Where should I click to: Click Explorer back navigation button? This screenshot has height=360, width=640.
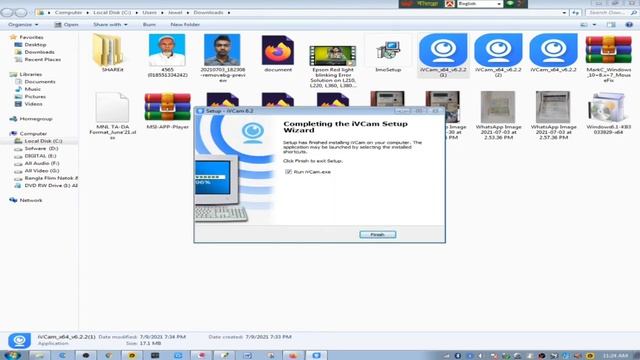point(7,13)
